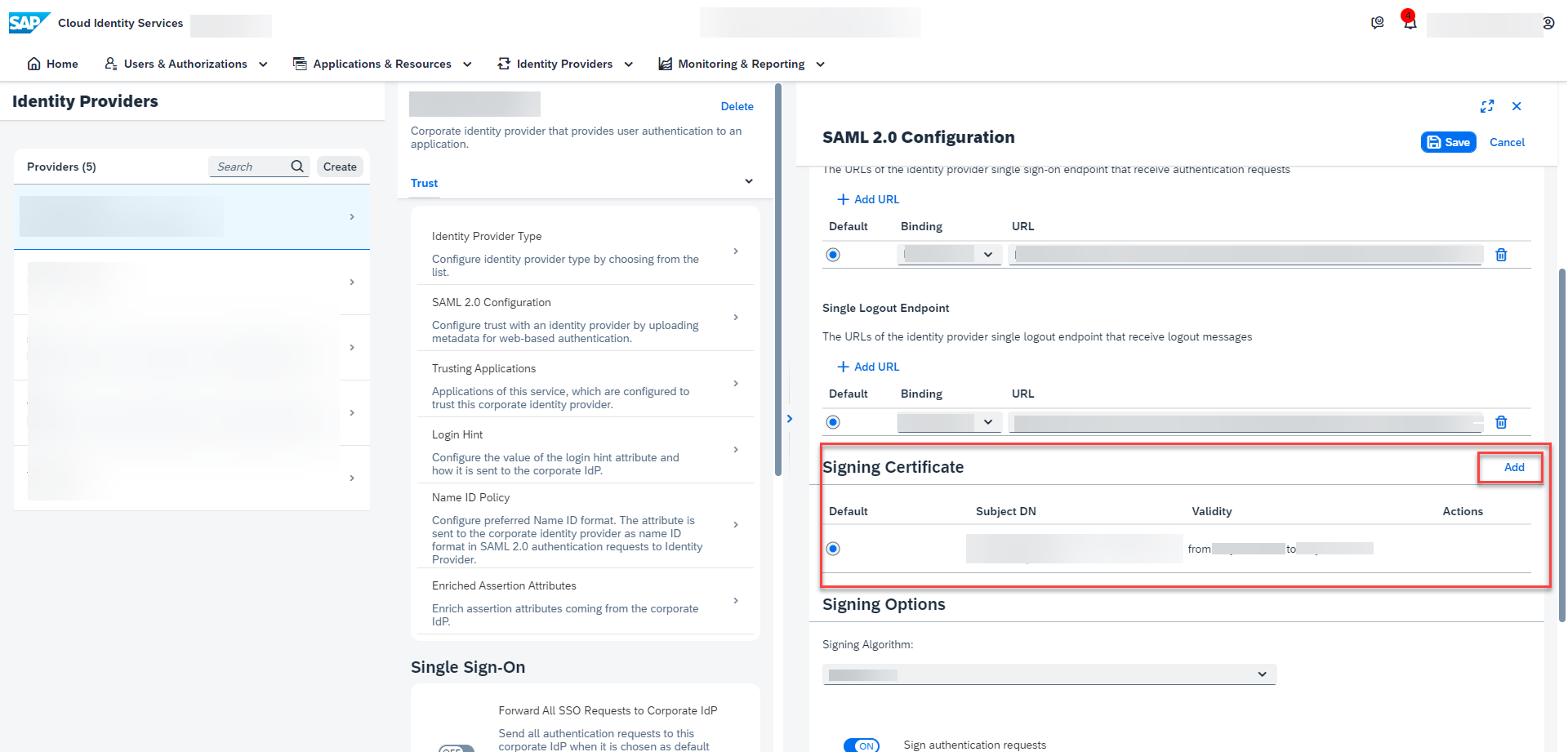Image resolution: width=1568 pixels, height=752 pixels.
Task: Delete the single sign-on endpoint URL row
Action: [x=1501, y=255]
